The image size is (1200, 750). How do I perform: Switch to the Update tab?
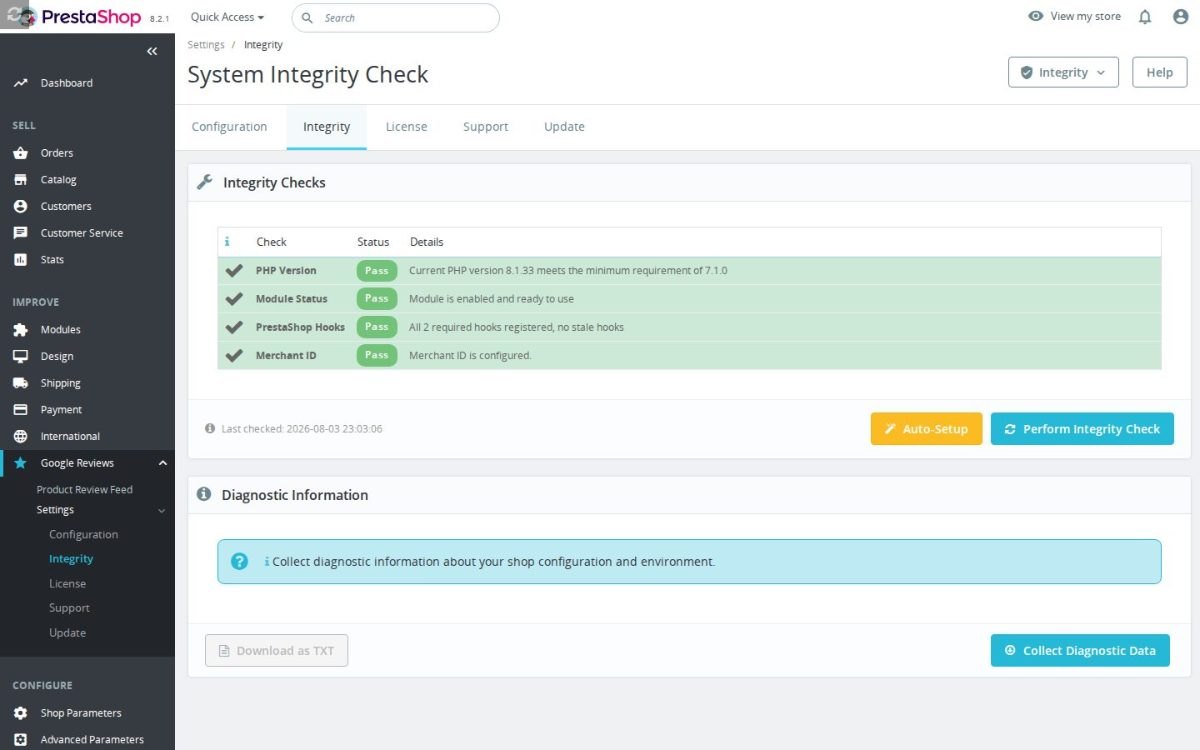[x=564, y=127]
